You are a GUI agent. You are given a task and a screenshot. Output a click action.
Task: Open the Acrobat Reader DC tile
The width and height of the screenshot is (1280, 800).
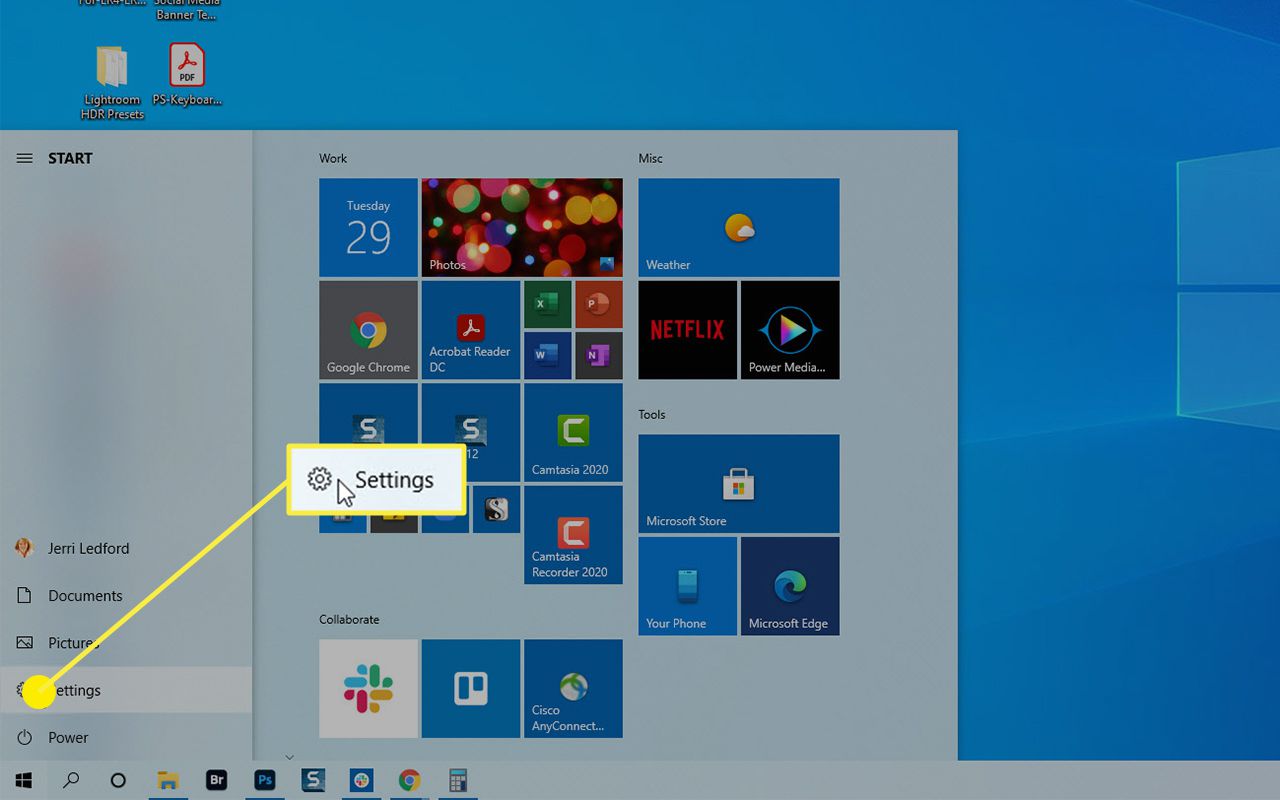[471, 330]
